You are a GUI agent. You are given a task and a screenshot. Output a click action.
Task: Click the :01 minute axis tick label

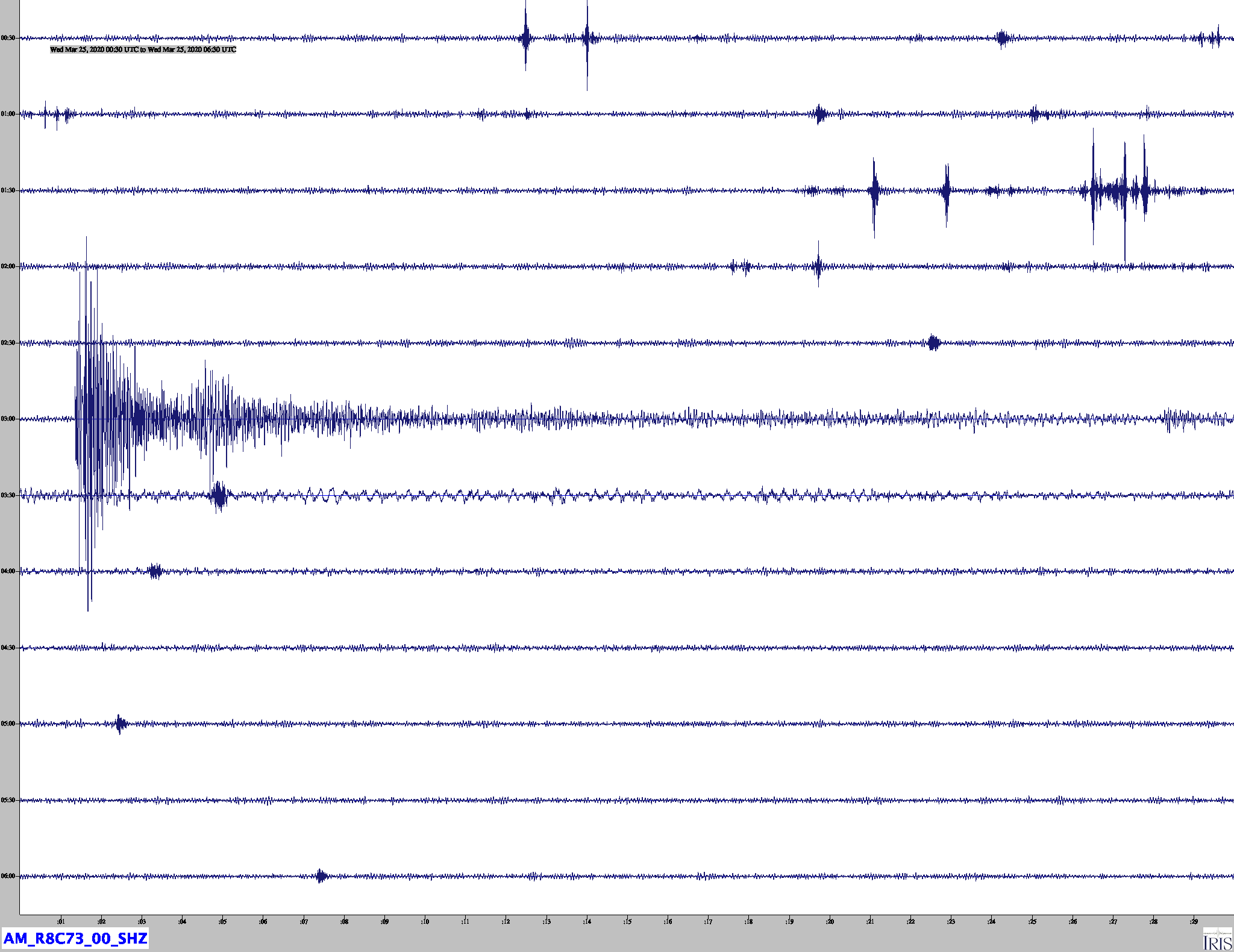point(61,921)
